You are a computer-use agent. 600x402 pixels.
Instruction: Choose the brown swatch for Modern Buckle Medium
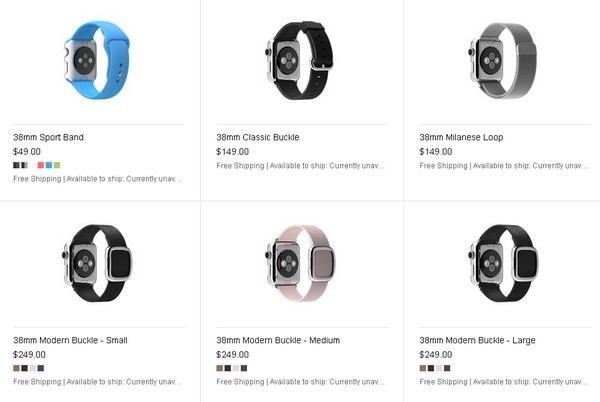220,368
